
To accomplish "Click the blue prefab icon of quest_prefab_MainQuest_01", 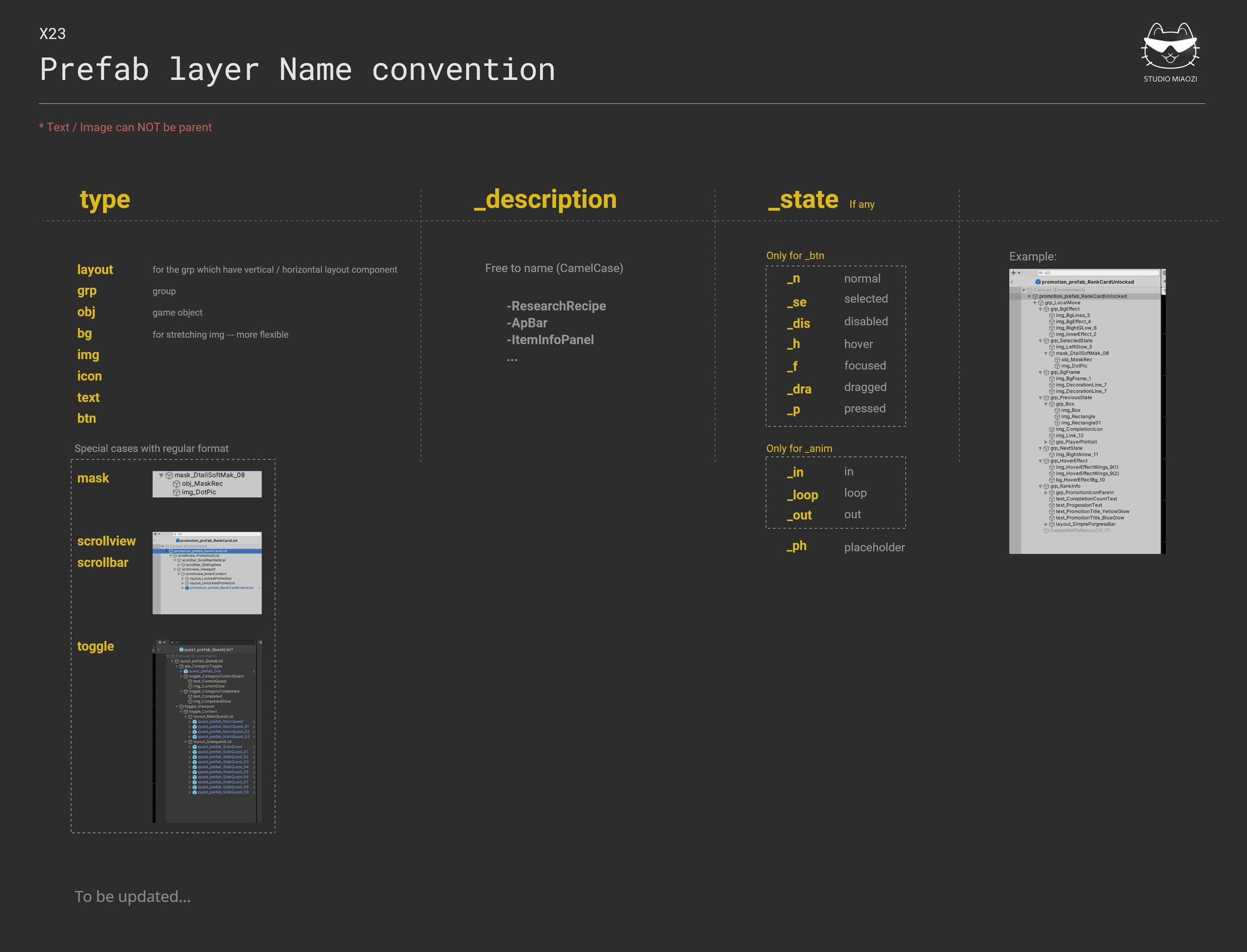I will 195,727.
